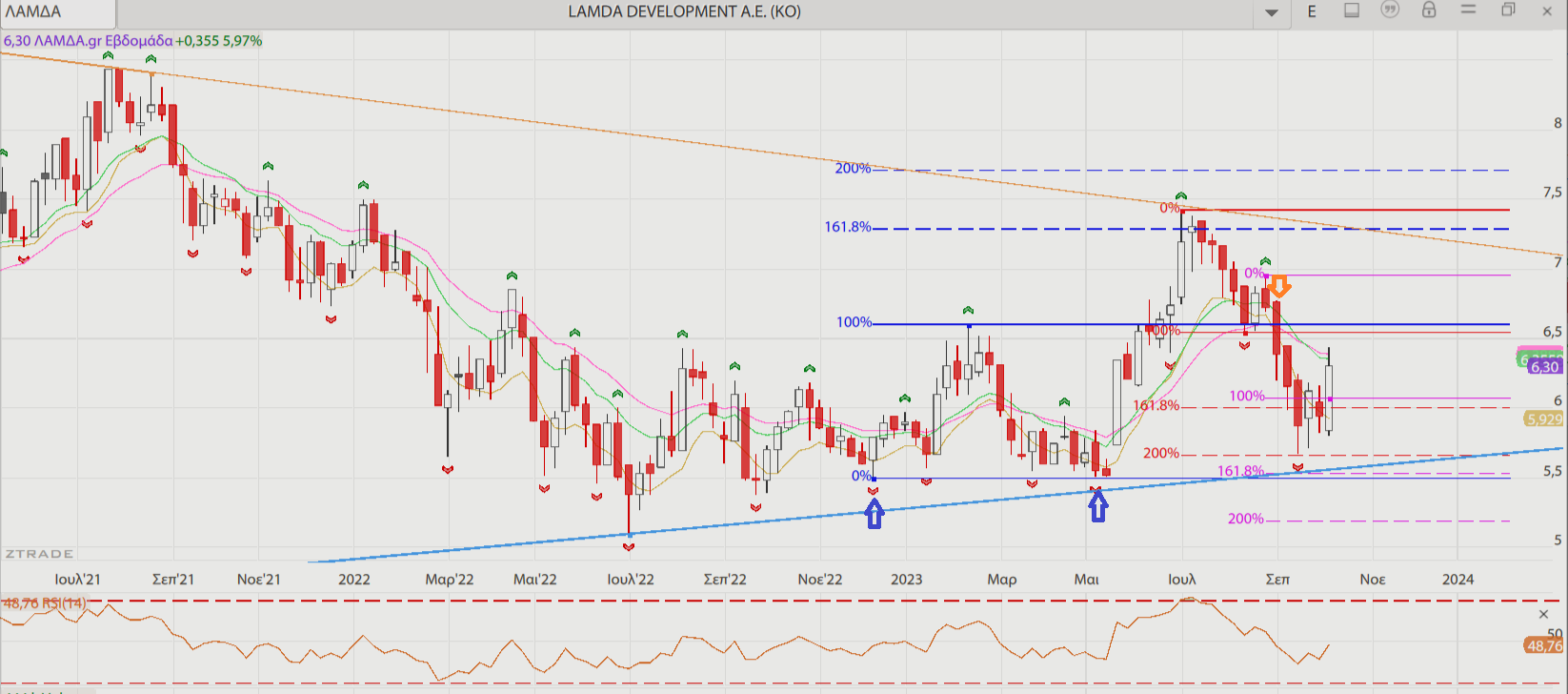Select the blue 100% Fibonacci level label

point(854,322)
